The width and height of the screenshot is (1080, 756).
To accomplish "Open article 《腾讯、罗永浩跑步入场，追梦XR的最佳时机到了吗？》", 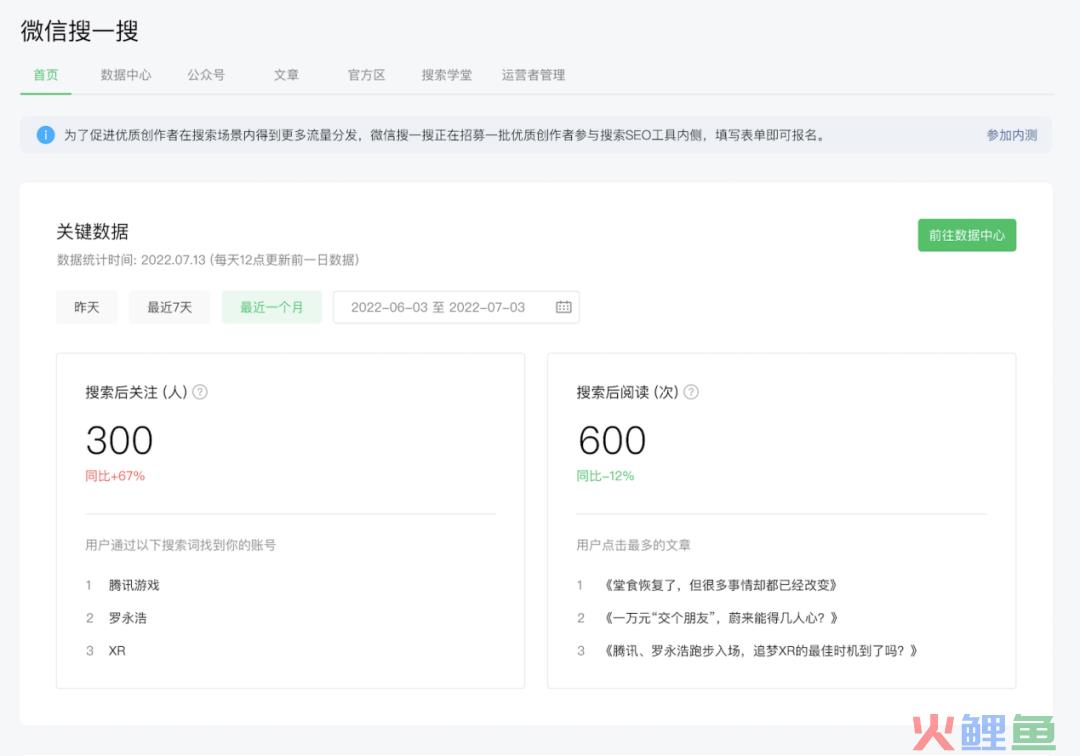I will [760, 651].
